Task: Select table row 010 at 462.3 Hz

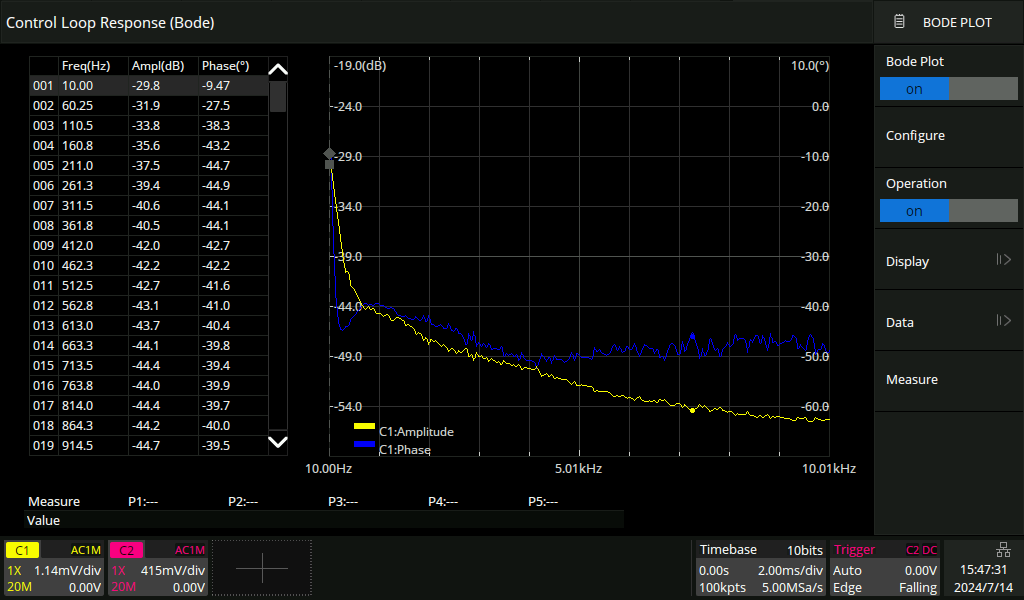Action: tap(149, 266)
